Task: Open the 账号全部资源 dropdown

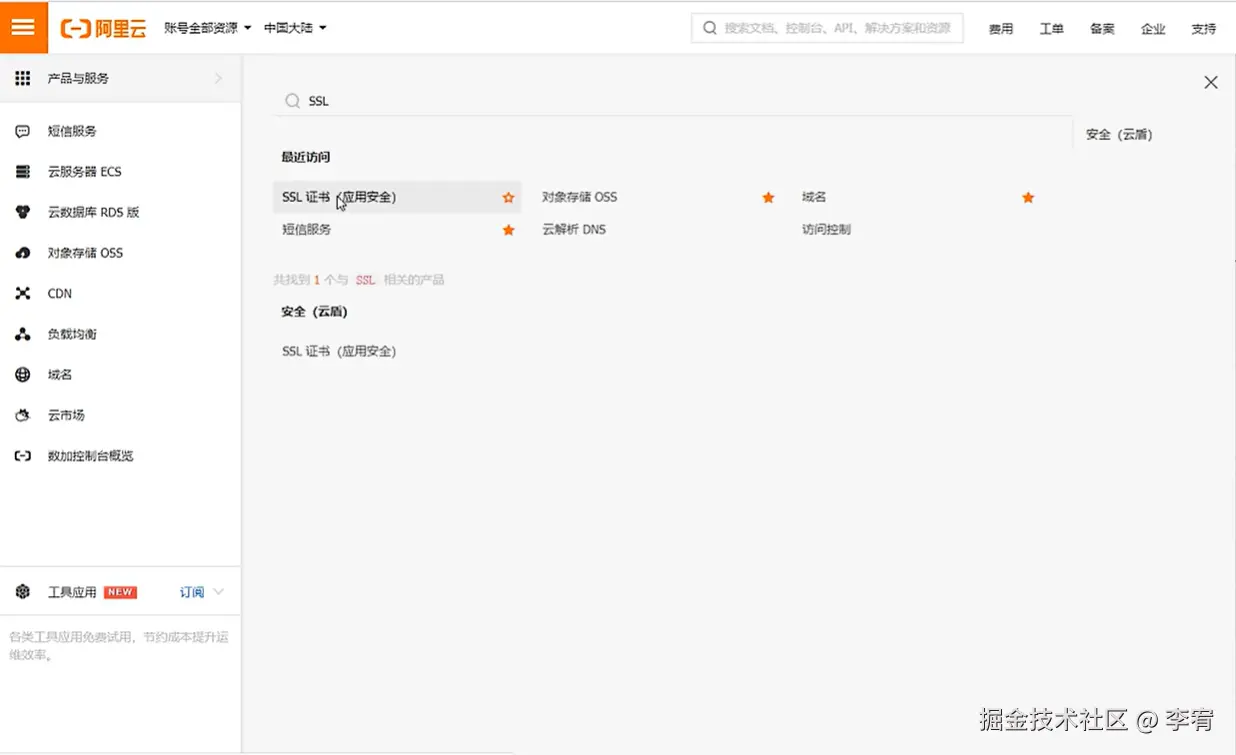Action: [x=208, y=28]
